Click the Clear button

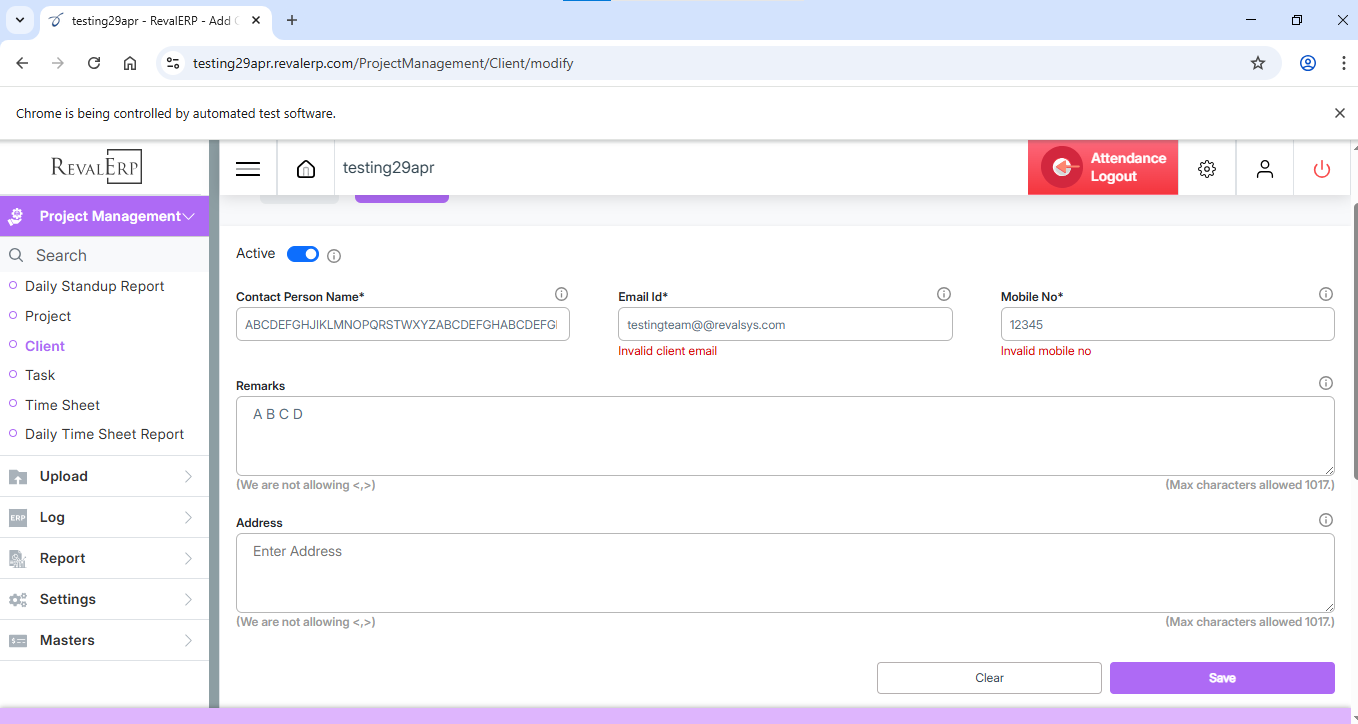coord(989,678)
